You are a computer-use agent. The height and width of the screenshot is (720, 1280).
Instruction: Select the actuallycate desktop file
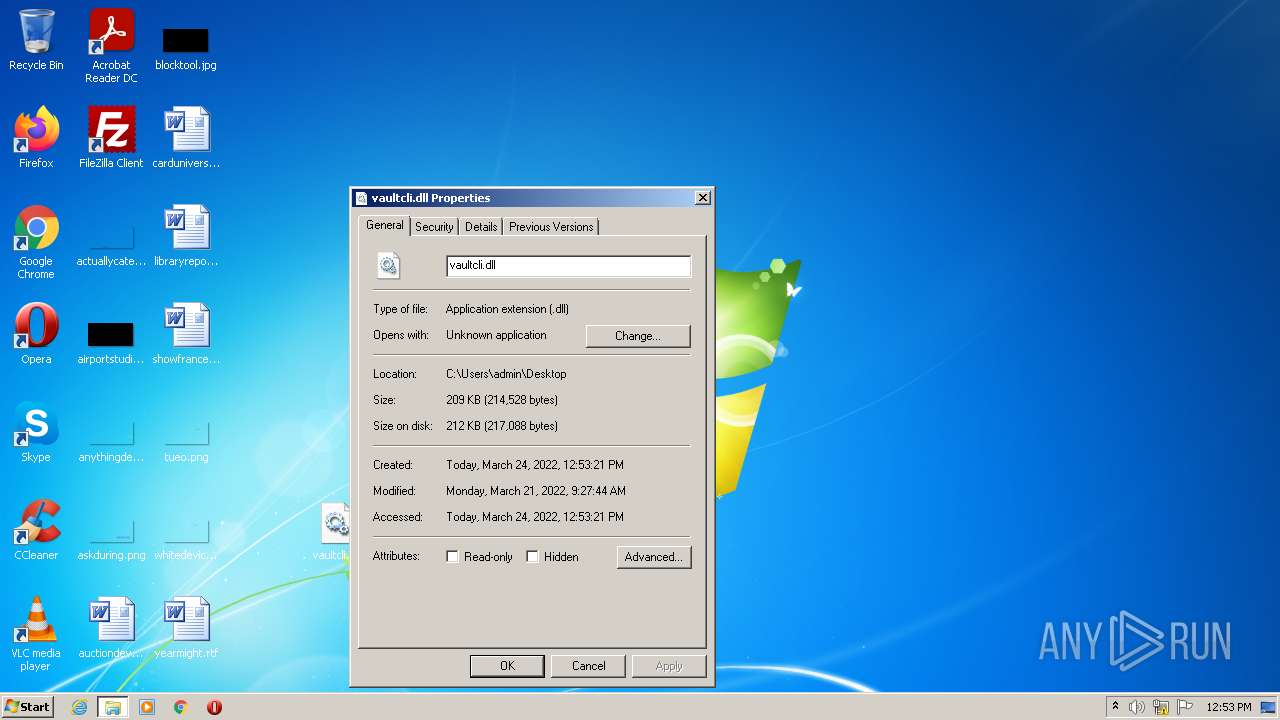pyautogui.click(x=111, y=245)
